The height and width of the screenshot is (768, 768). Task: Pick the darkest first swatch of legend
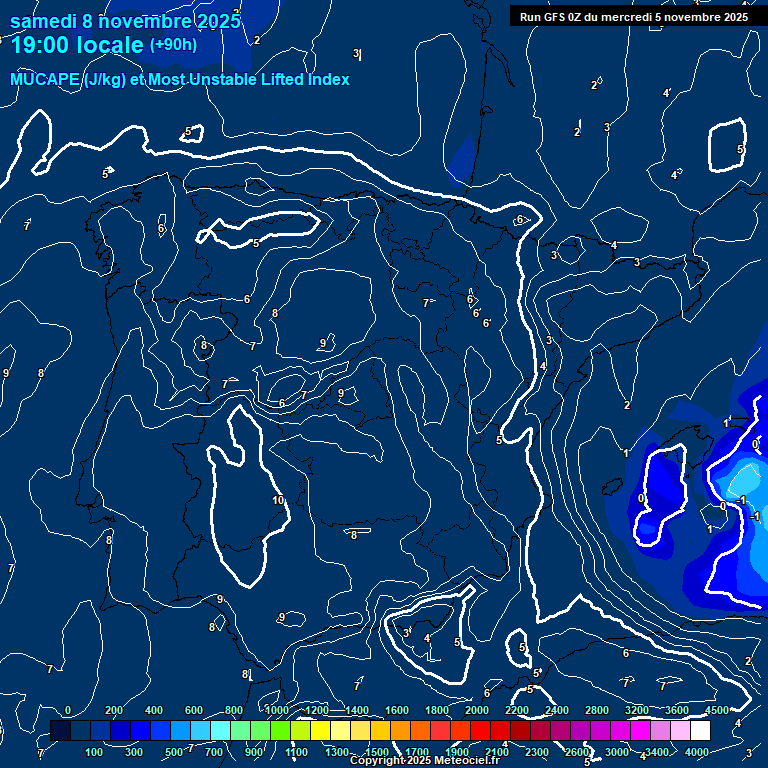[x=60, y=730]
